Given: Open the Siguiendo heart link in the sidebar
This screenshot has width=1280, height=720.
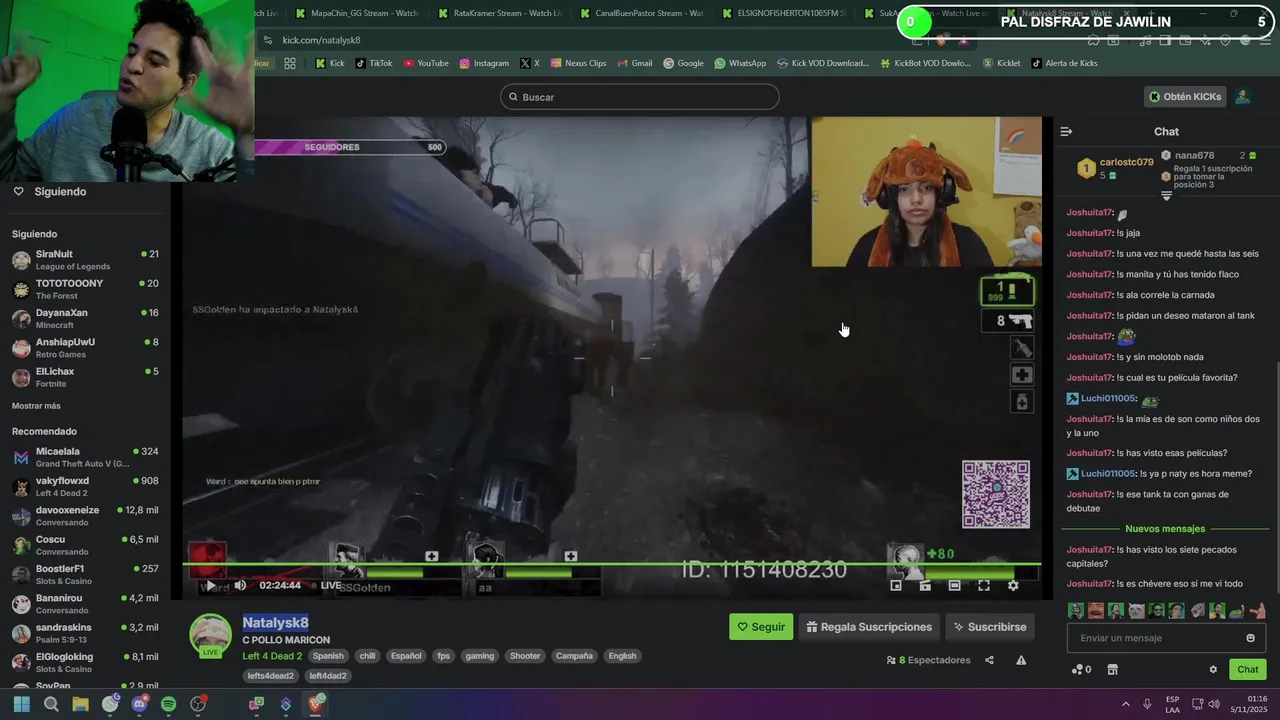Looking at the screenshot, I should [50, 191].
